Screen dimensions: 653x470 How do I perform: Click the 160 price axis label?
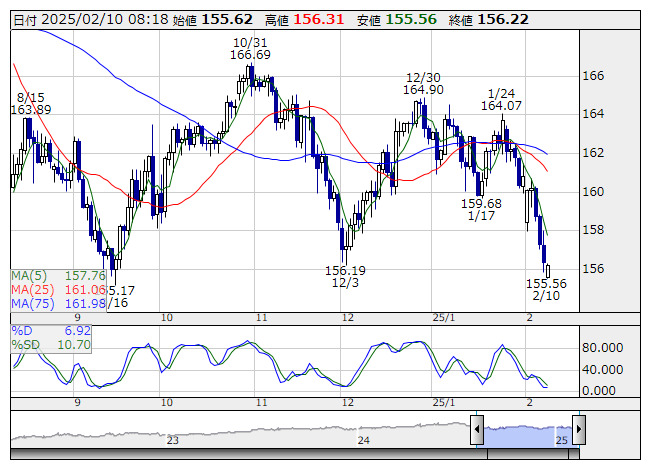click(x=593, y=191)
